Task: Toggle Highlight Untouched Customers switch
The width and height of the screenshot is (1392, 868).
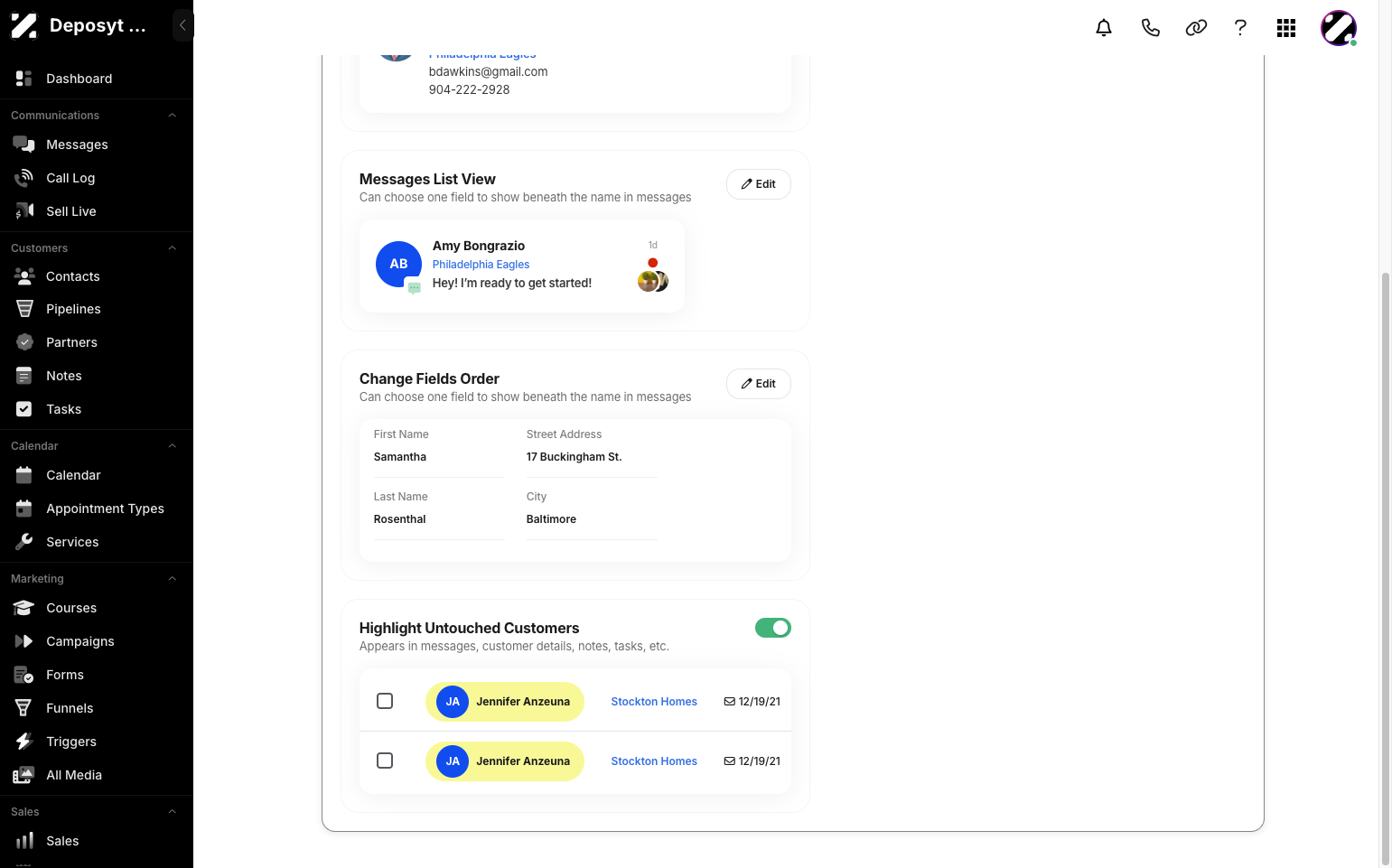Action: [773, 628]
